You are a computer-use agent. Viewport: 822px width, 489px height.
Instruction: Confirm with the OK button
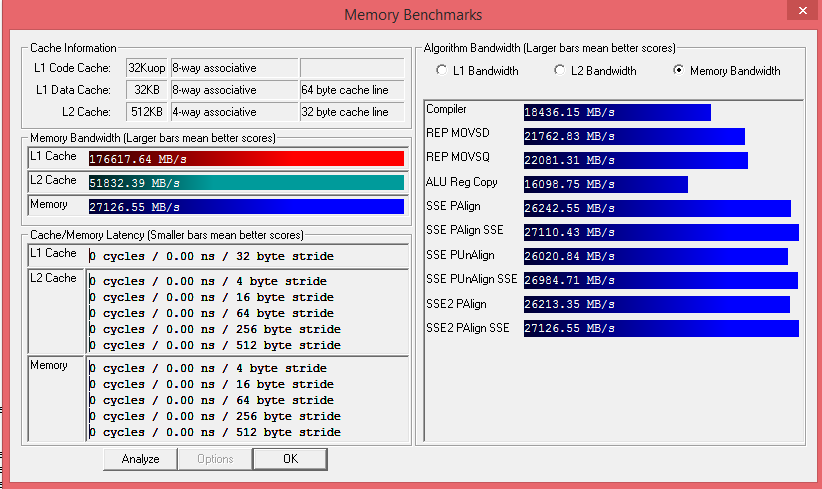pos(290,459)
